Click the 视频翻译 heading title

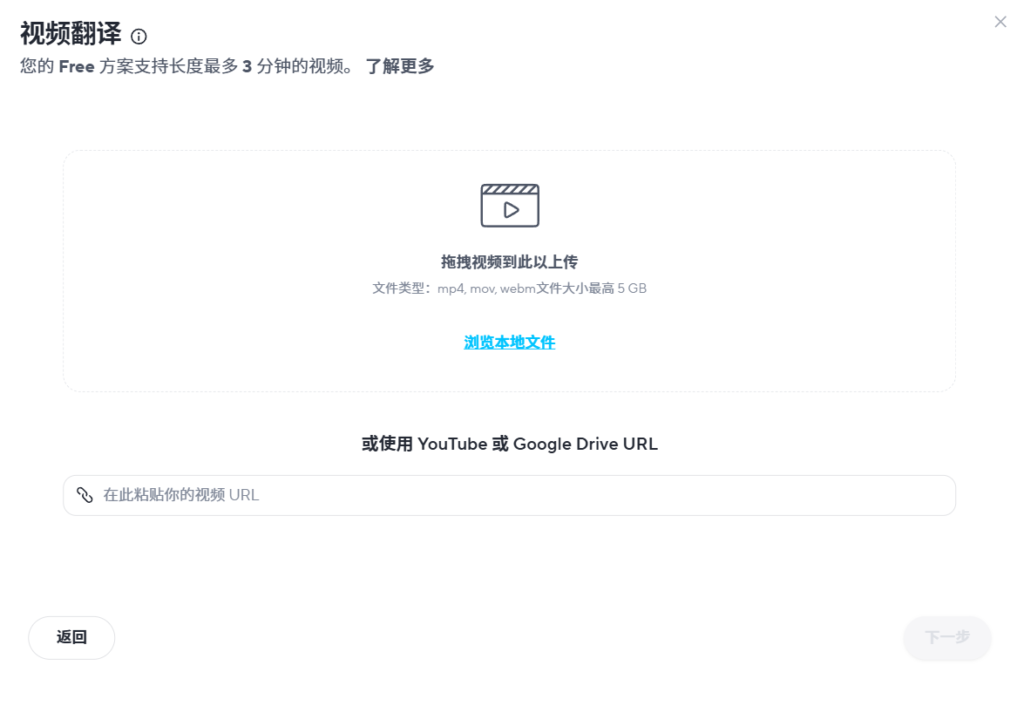pos(70,35)
